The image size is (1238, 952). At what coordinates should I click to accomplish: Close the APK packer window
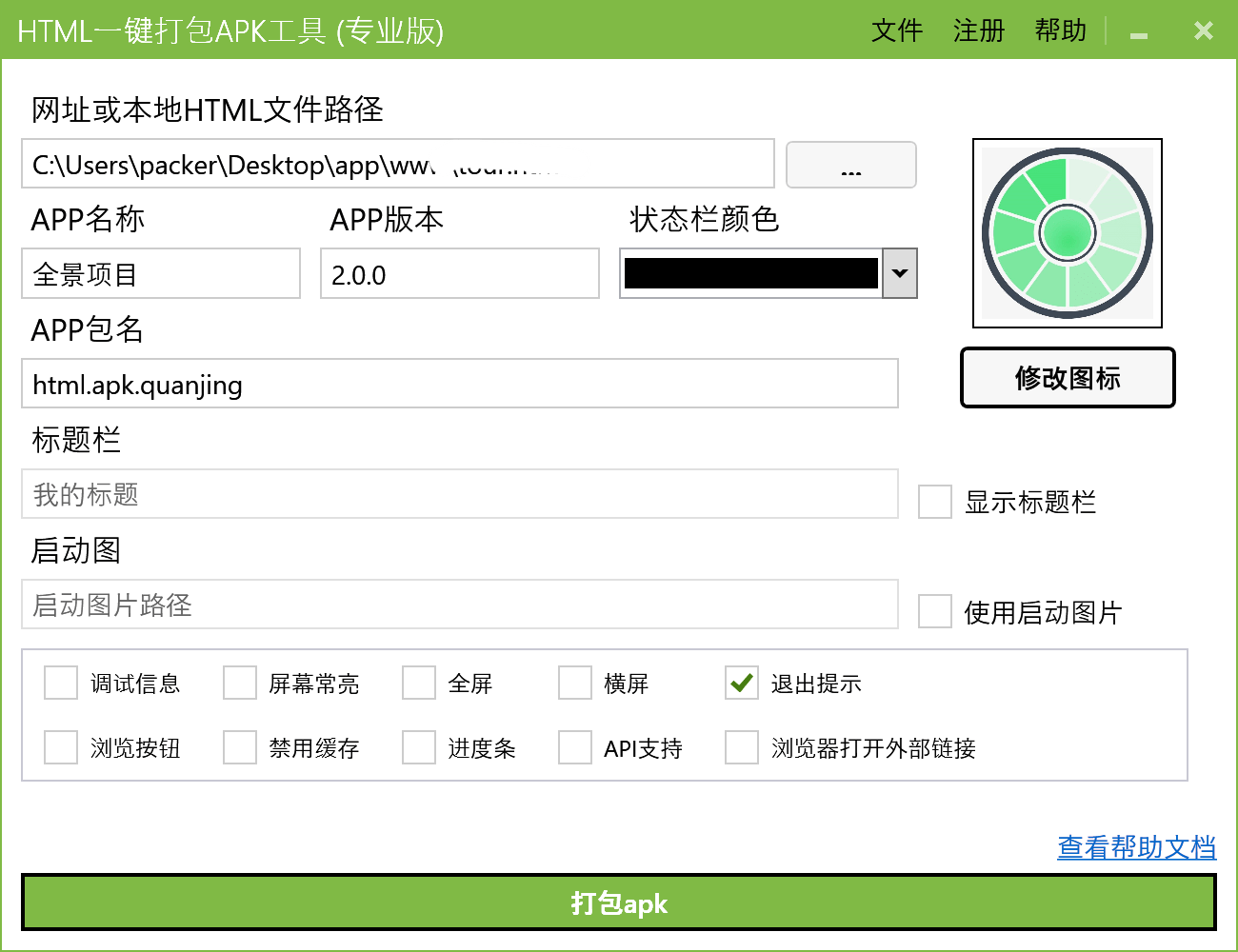[x=1203, y=31]
